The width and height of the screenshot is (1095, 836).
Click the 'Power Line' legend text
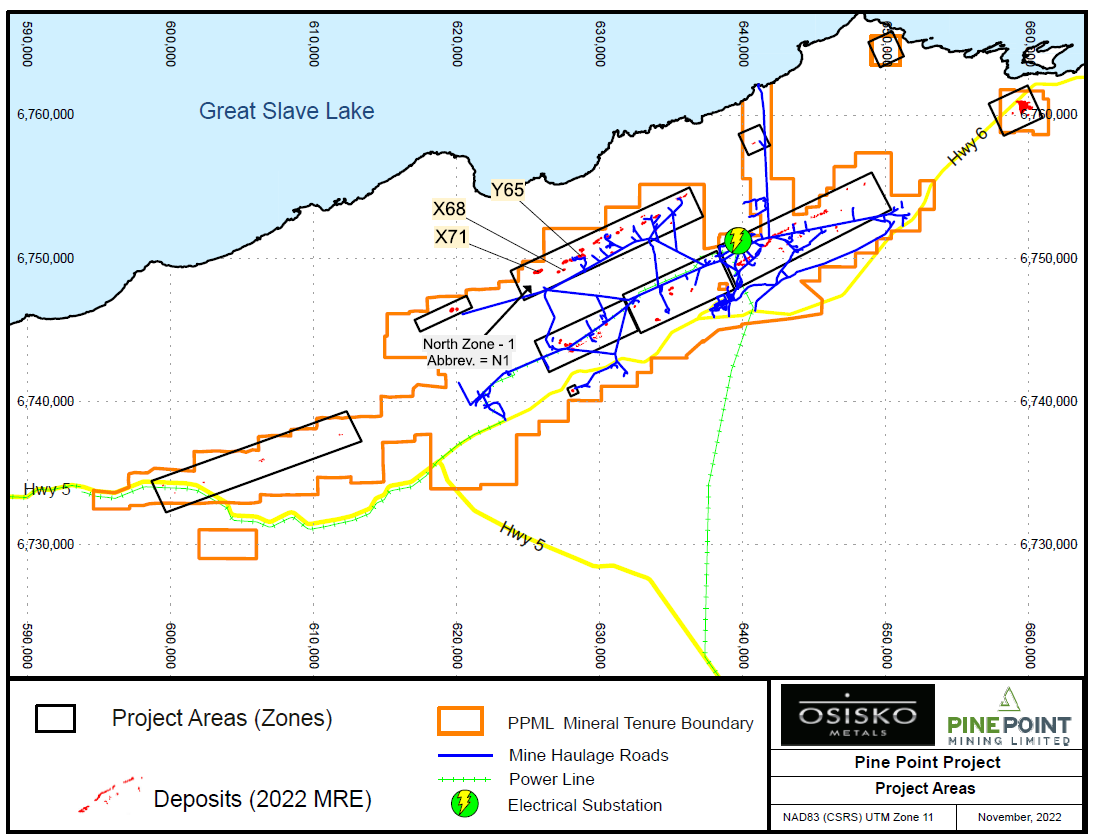point(552,779)
